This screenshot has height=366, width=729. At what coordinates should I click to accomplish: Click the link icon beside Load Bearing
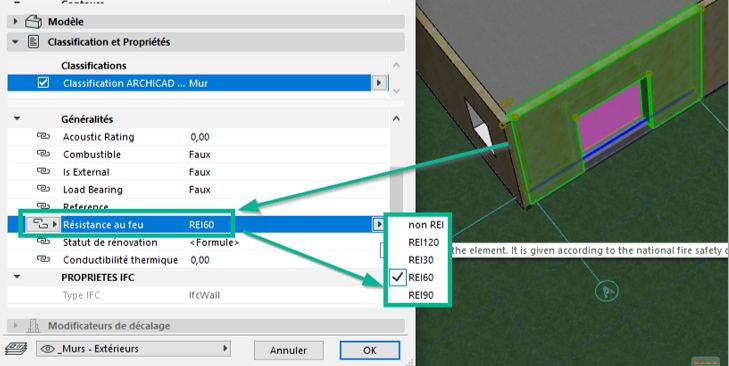pos(43,189)
